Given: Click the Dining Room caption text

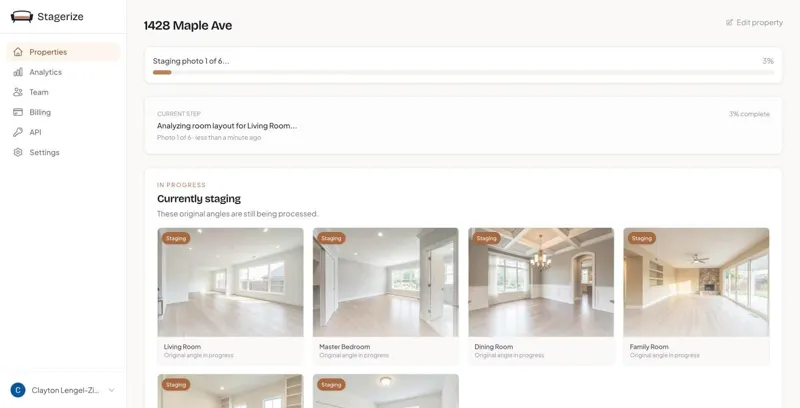Looking at the screenshot, I should point(493,347).
